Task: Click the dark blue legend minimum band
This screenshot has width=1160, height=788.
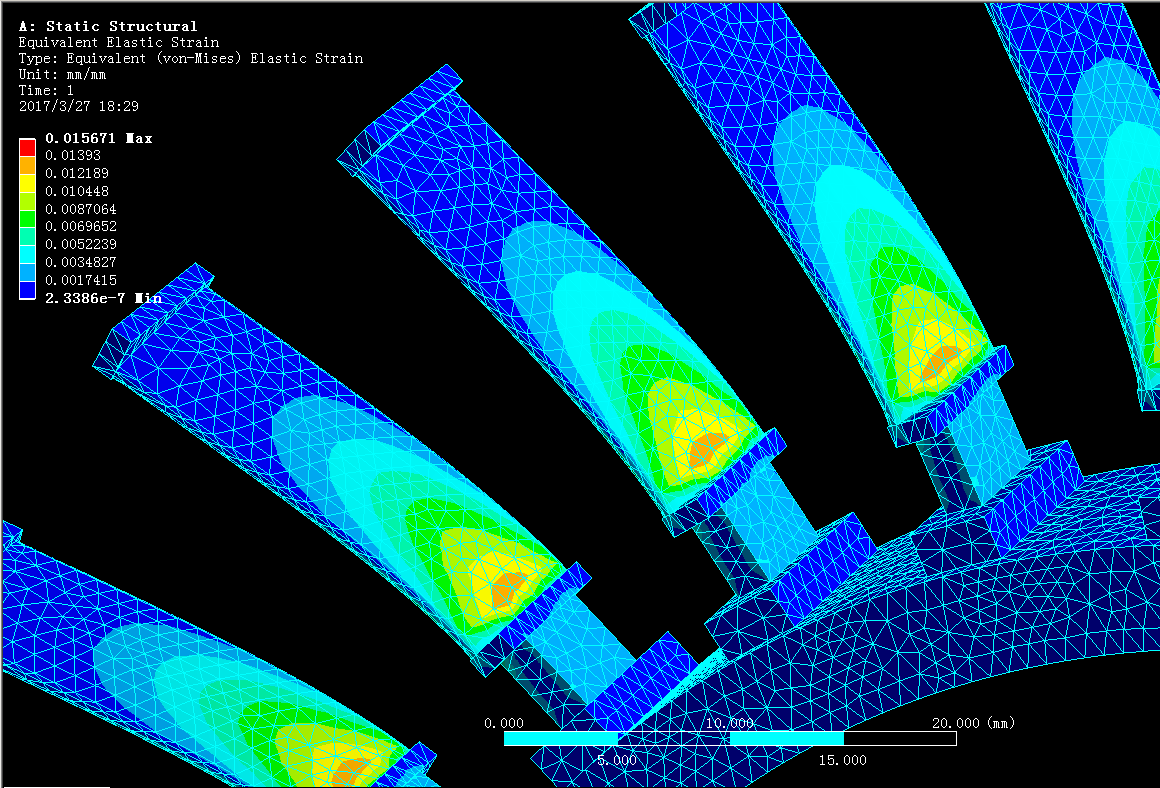Action: point(27,290)
